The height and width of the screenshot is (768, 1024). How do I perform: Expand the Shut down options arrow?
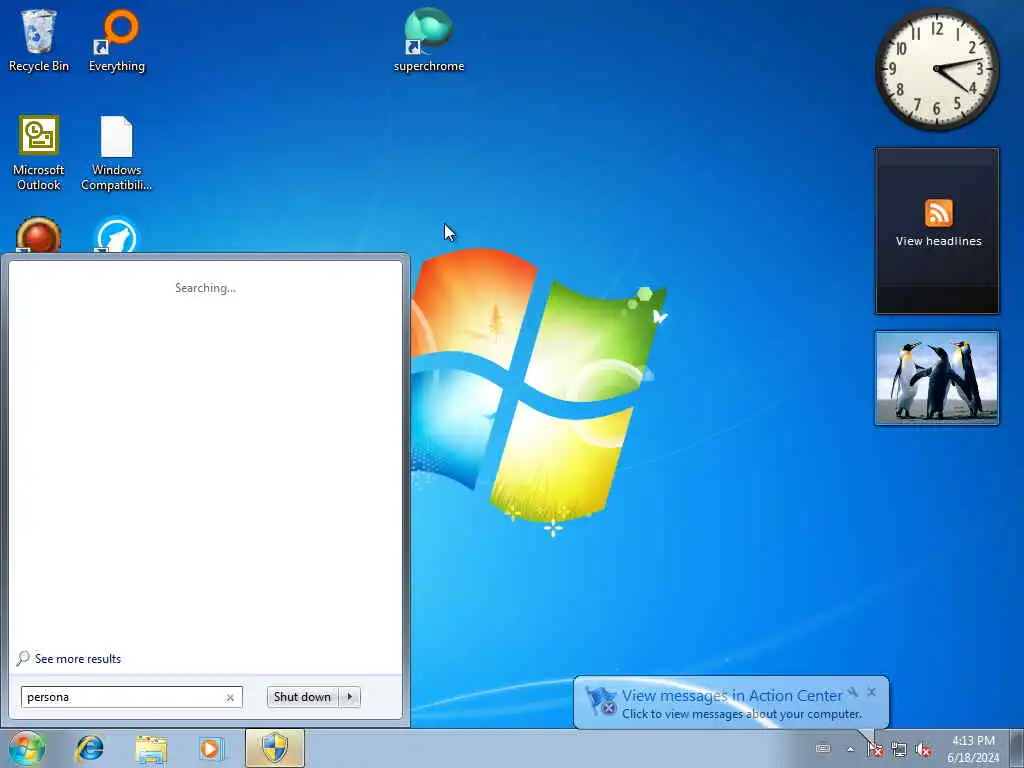point(350,697)
